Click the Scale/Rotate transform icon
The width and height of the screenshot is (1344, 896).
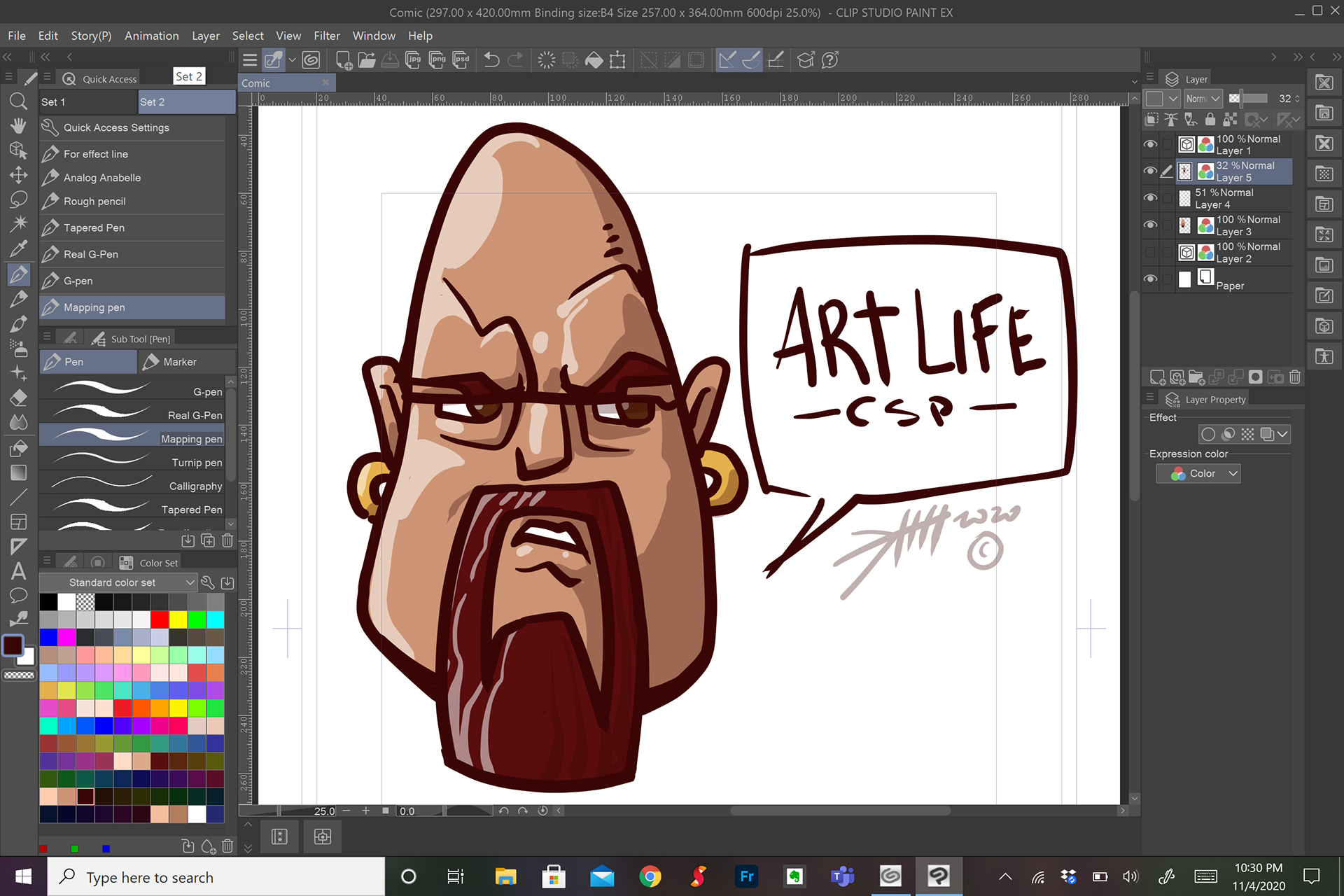point(617,60)
